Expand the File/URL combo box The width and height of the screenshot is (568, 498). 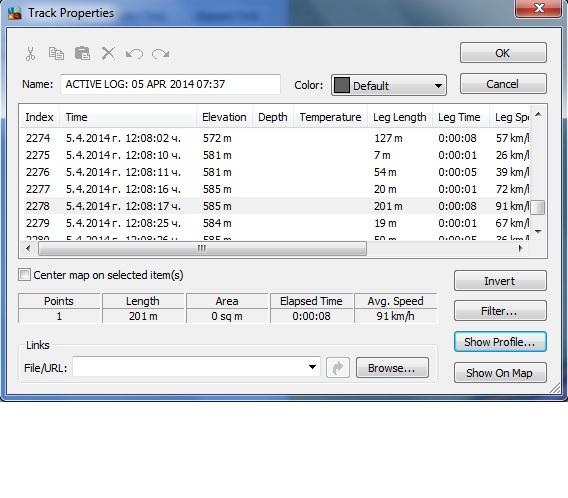pos(312,367)
